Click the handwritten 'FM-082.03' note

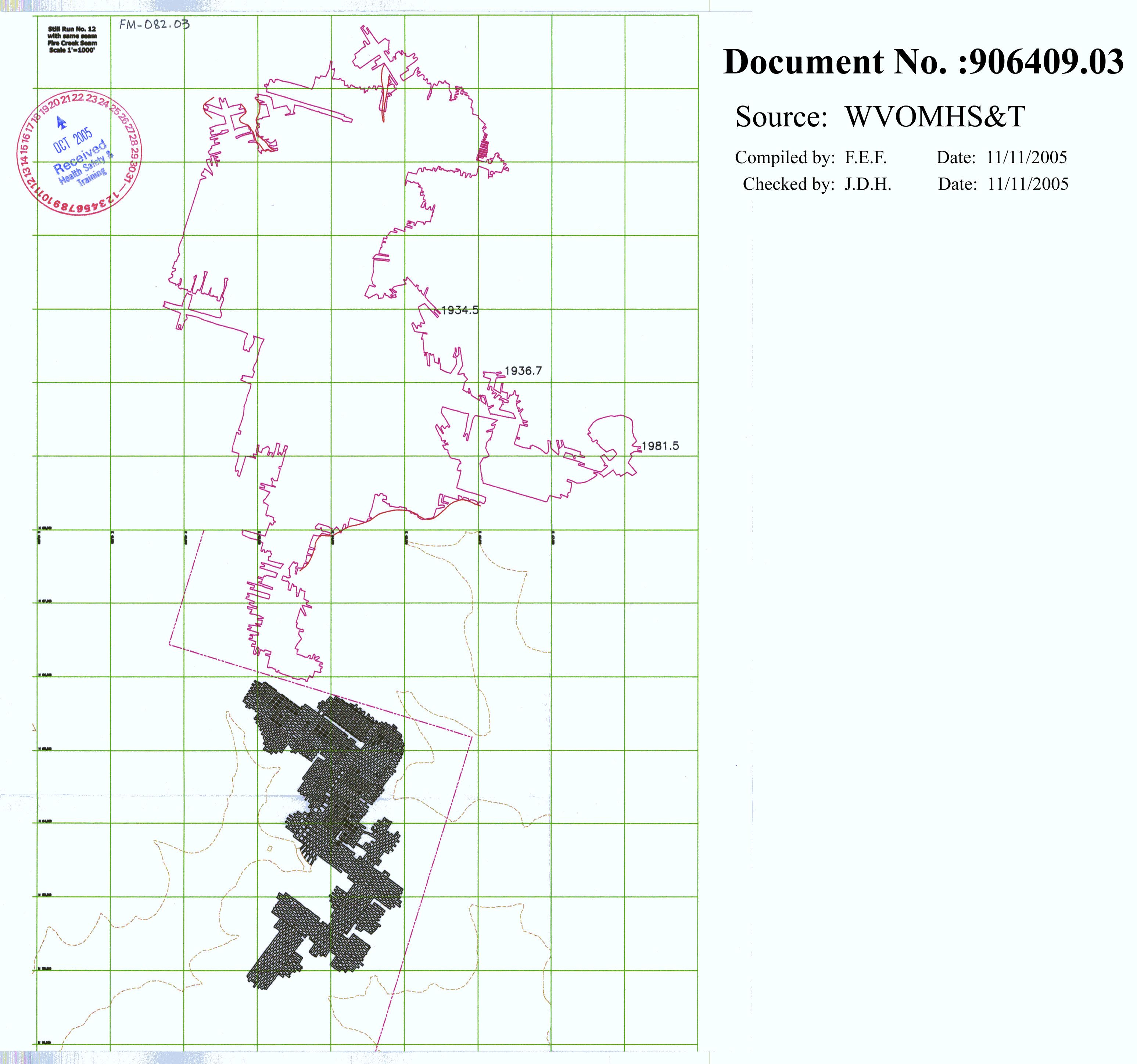[x=154, y=25]
